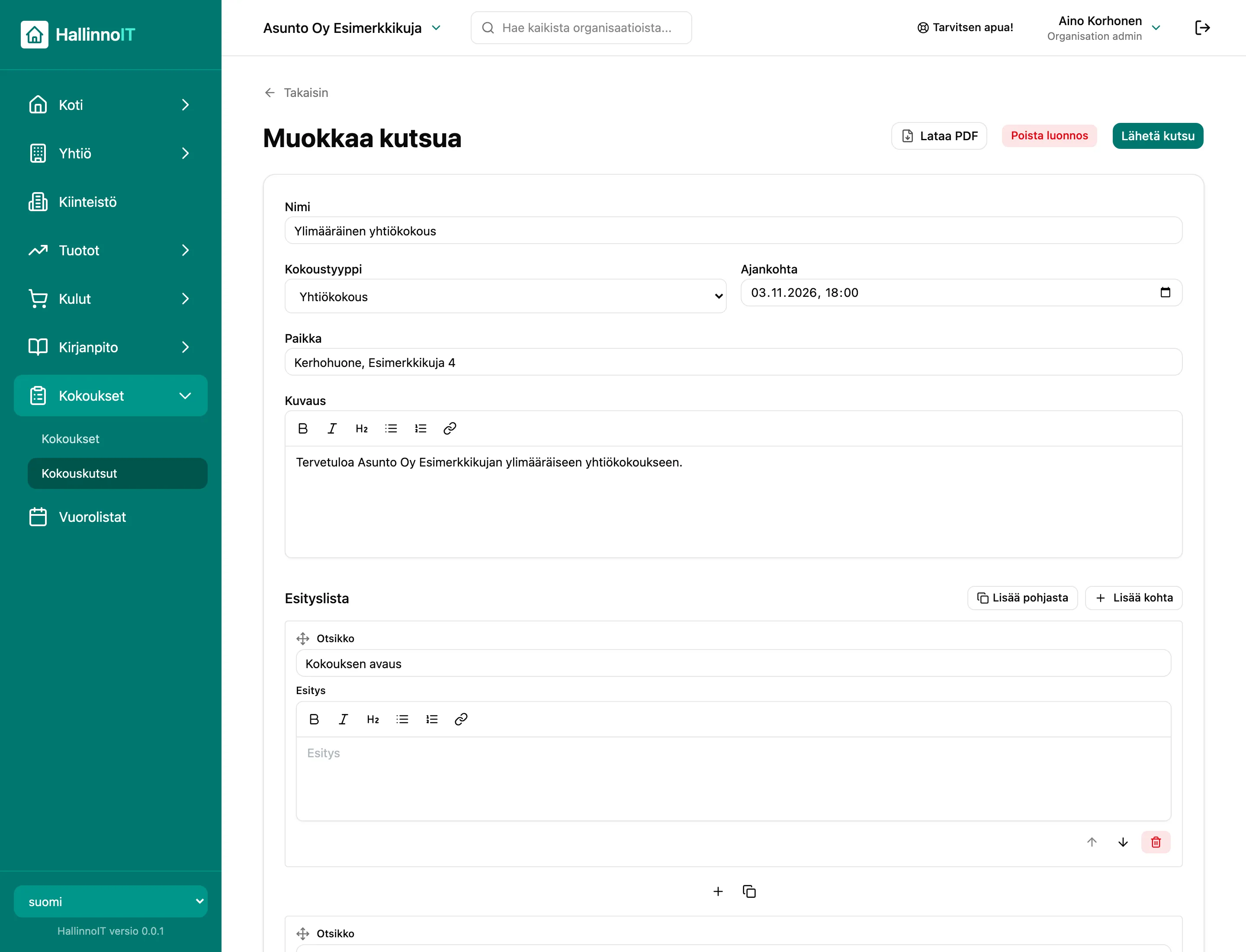
Task: Download the invitation with Lataa PDF
Action: [939, 136]
